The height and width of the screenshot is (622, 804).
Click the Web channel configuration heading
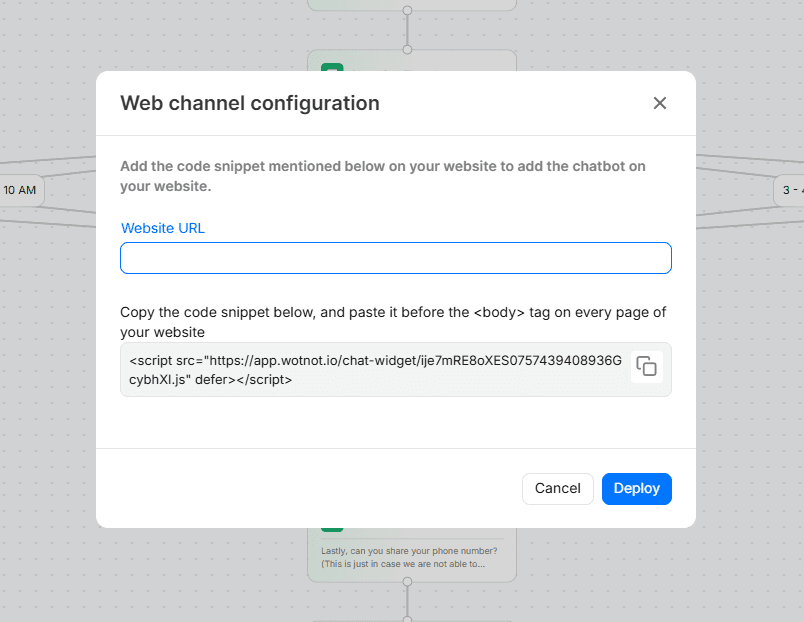coord(250,103)
